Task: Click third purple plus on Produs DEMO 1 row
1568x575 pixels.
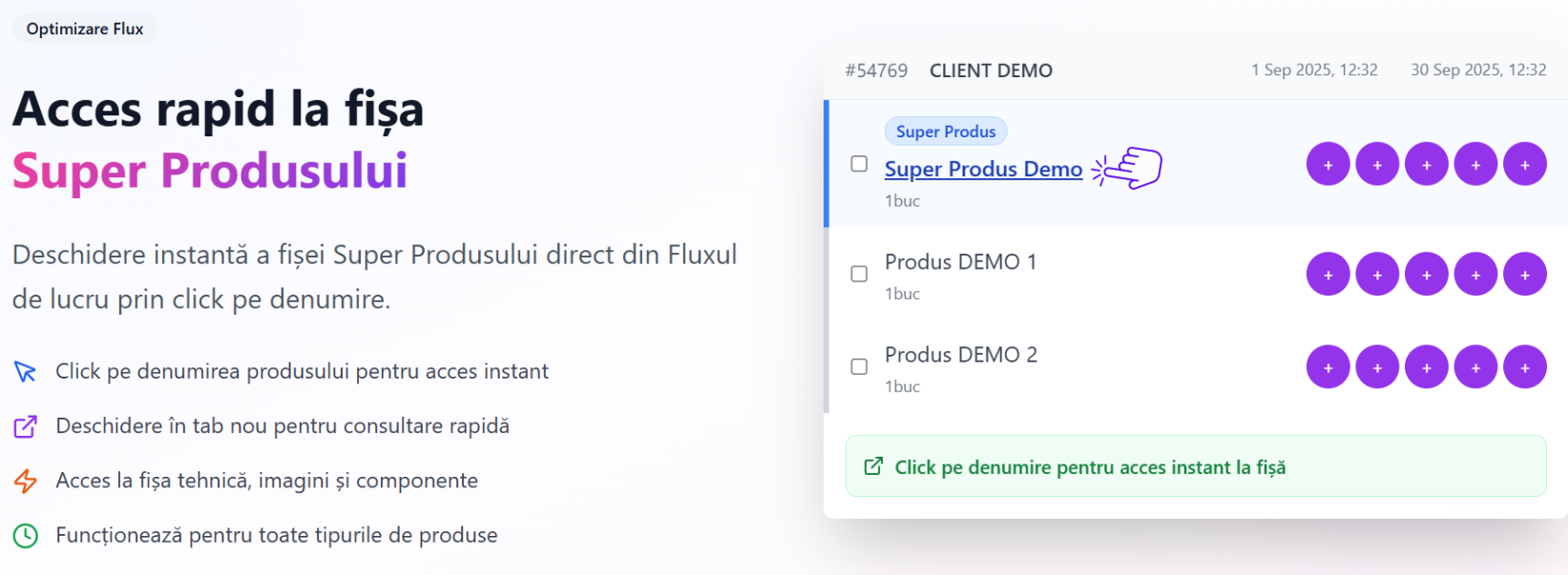Action: [1427, 274]
